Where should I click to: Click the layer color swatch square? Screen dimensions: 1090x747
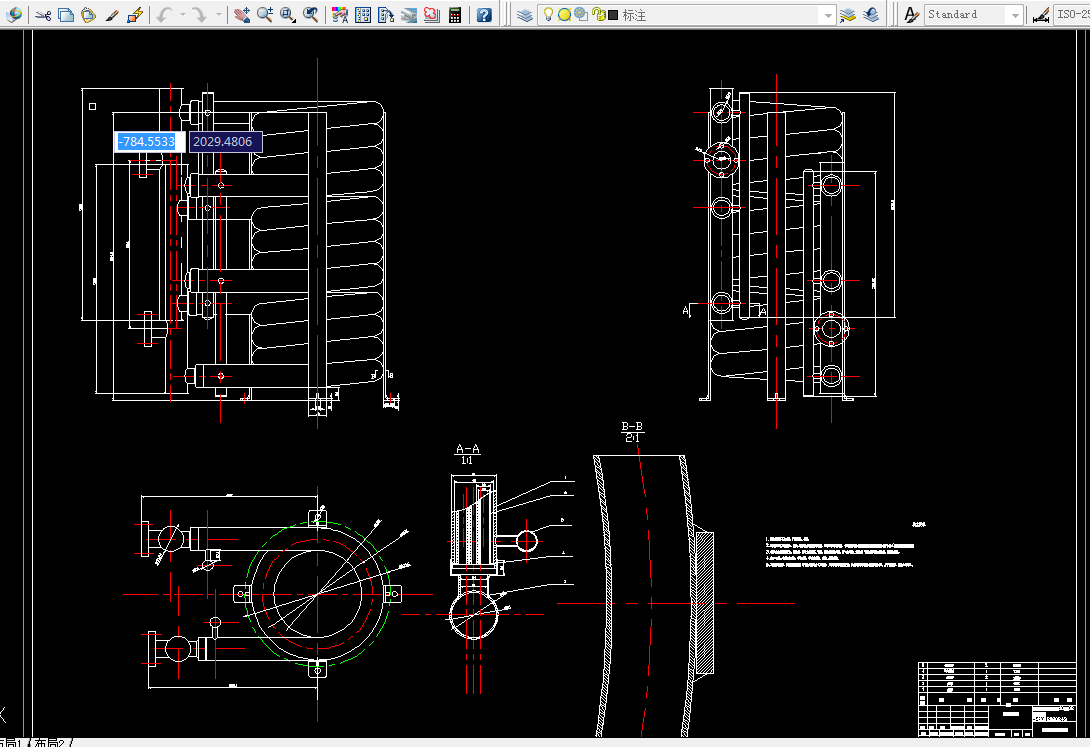click(613, 15)
